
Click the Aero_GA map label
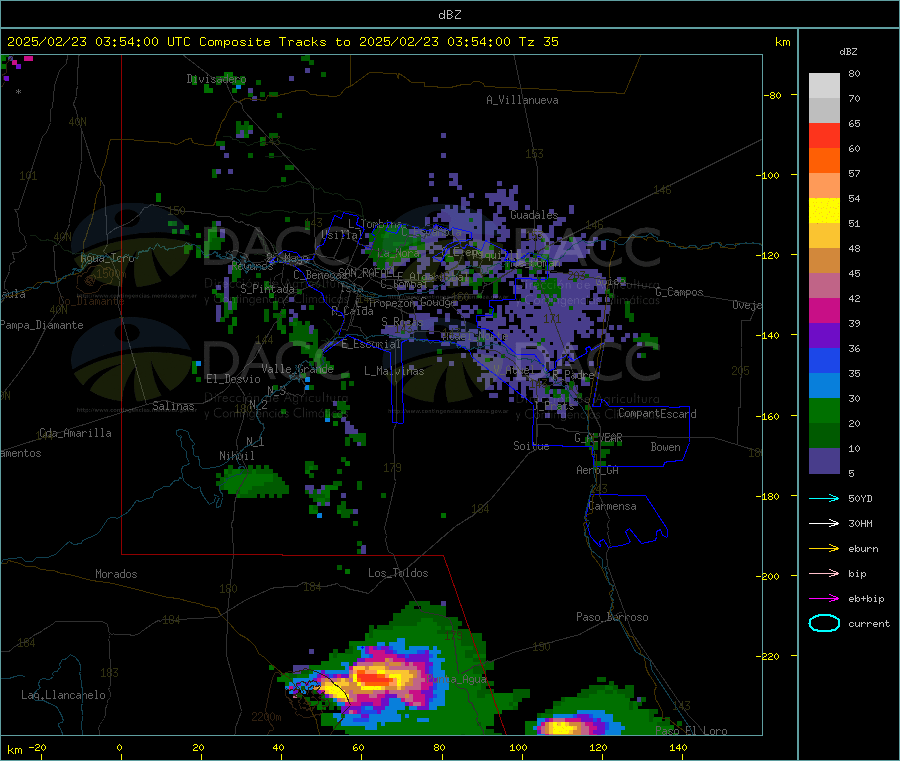597,470
